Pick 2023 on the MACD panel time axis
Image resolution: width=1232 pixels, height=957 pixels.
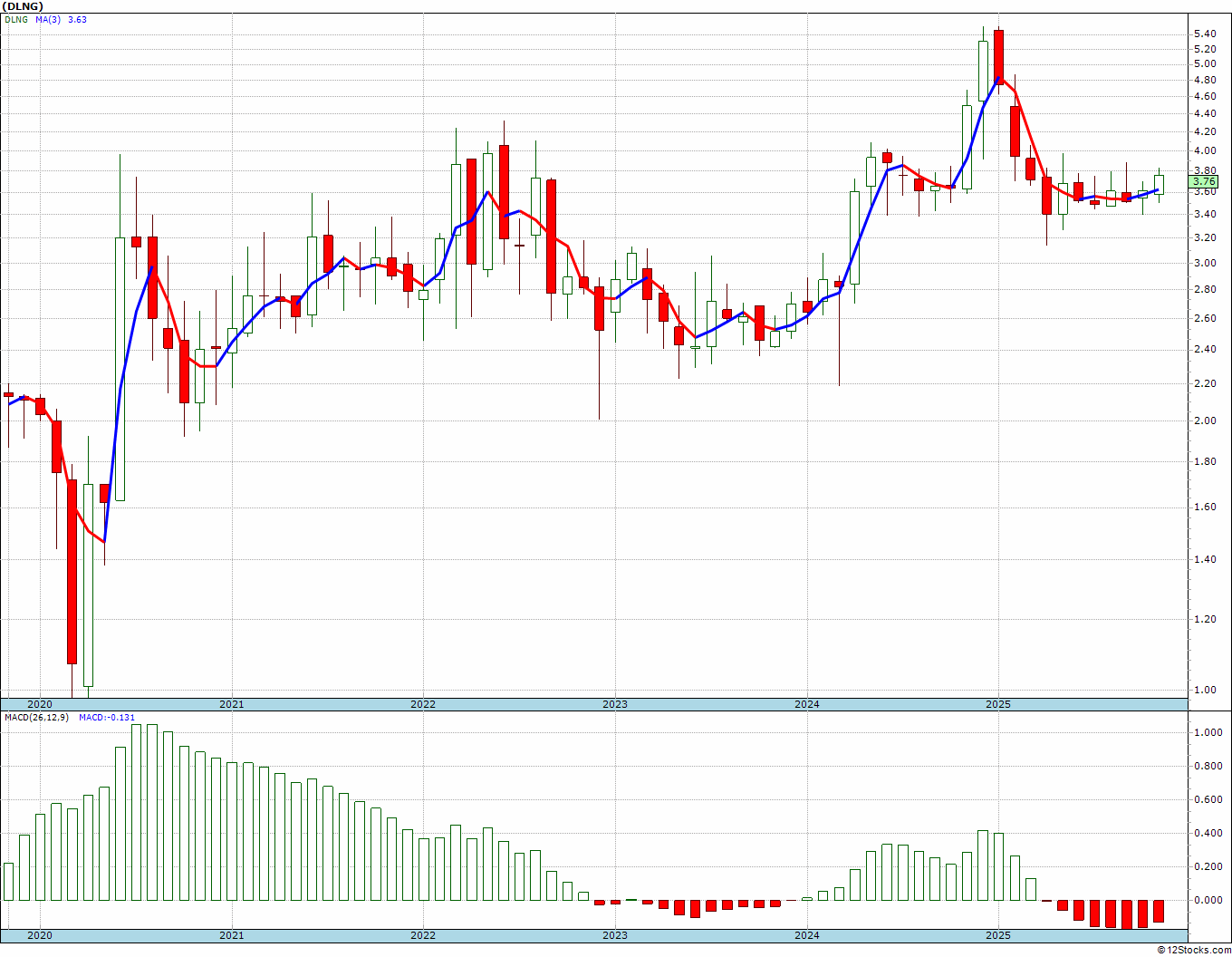click(x=615, y=935)
